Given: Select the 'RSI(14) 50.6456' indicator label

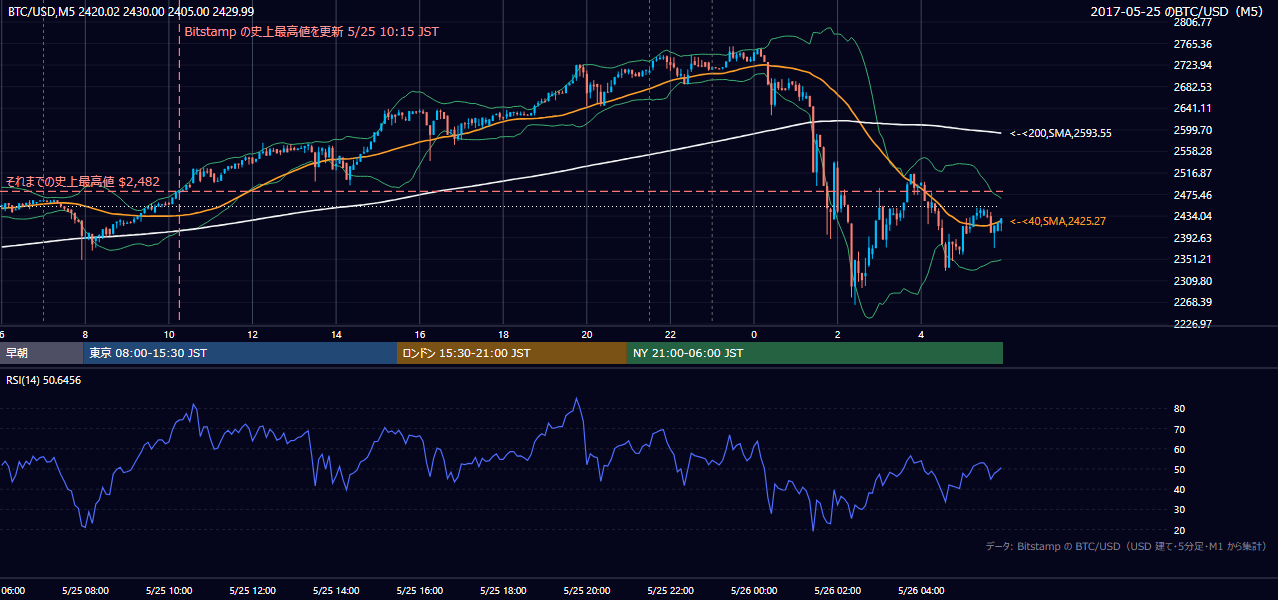Looking at the screenshot, I should (x=42, y=380).
